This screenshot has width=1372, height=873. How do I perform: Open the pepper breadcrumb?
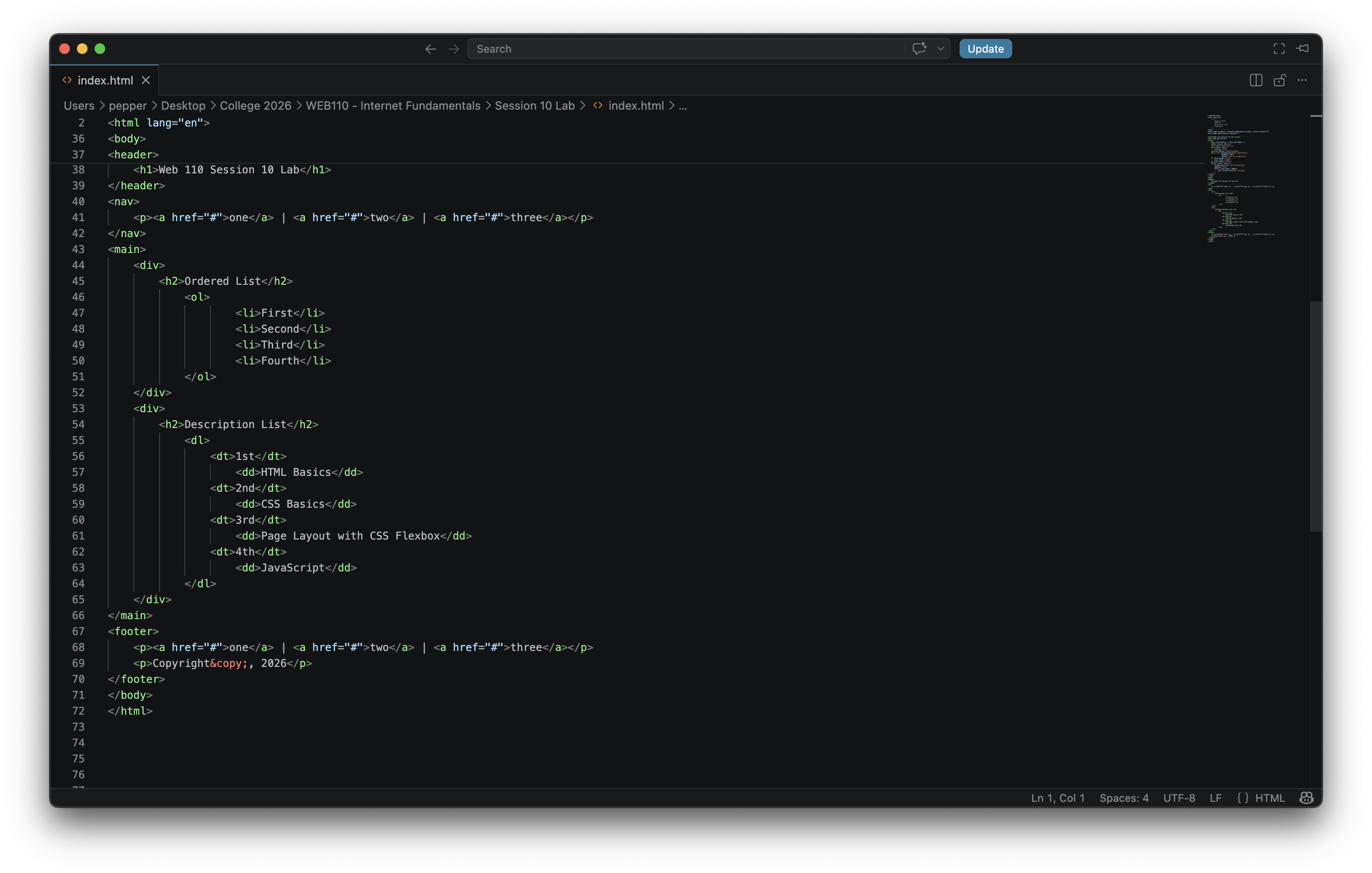coord(128,106)
